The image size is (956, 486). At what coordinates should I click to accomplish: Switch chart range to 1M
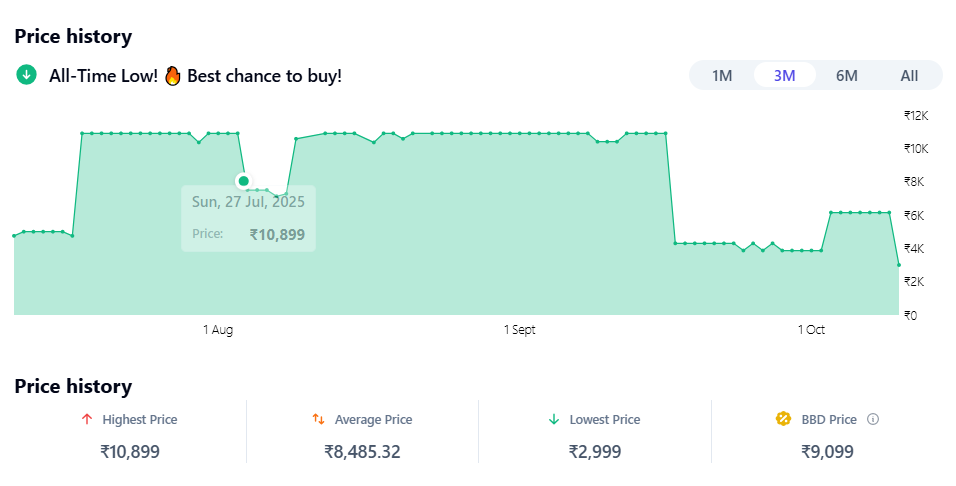pyautogui.click(x=722, y=76)
